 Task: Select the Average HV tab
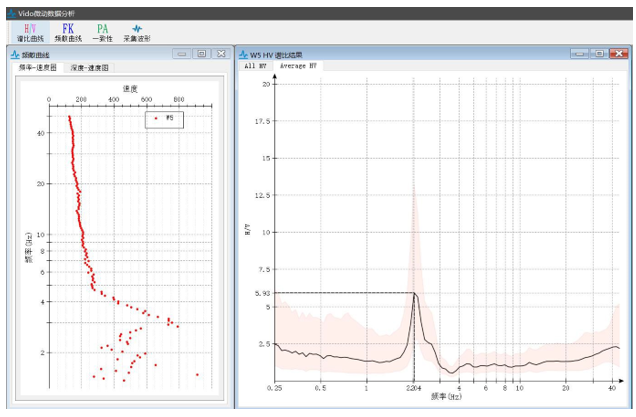[x=299, y=65]
